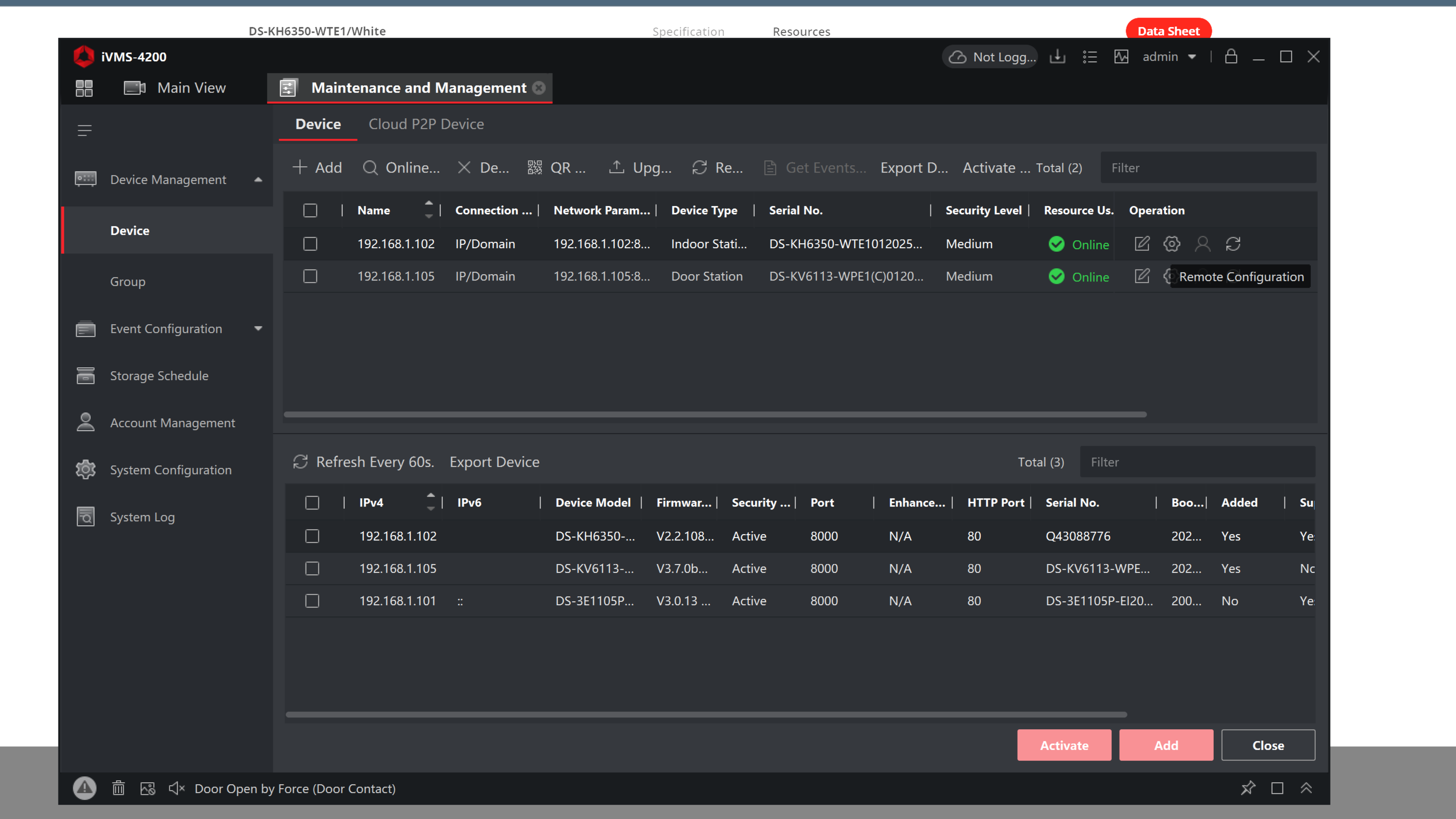Select the Device tab
Viewport: 1456px width, 819px height.
318,125
